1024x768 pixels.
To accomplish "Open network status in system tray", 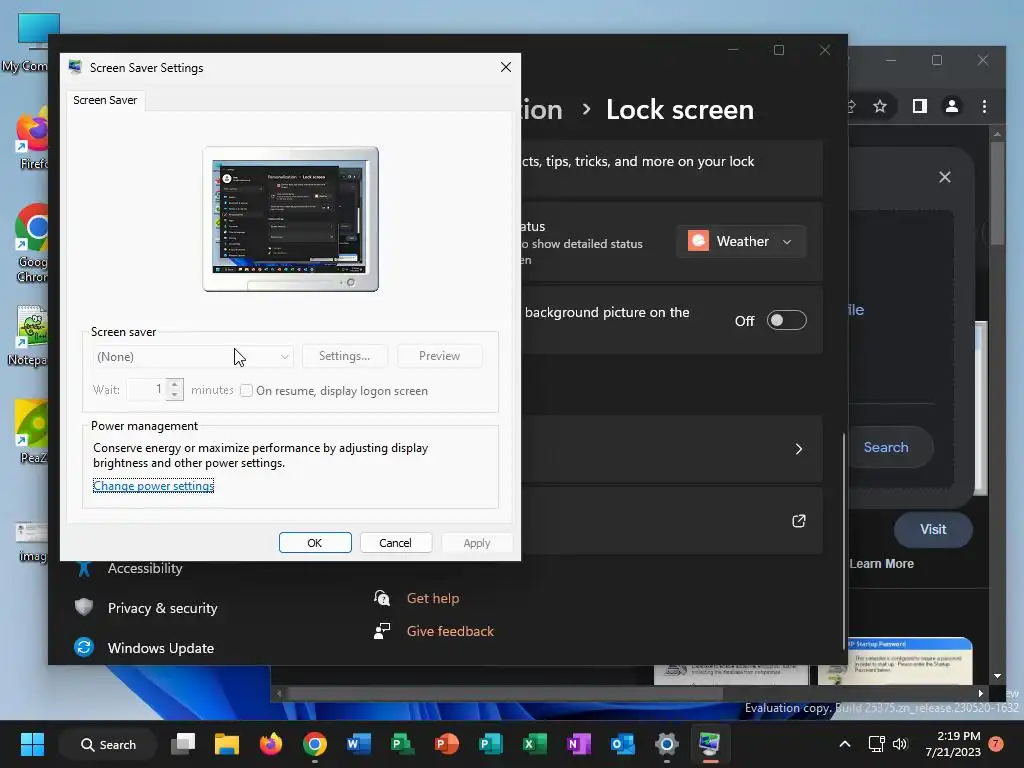I will point(876,744).
